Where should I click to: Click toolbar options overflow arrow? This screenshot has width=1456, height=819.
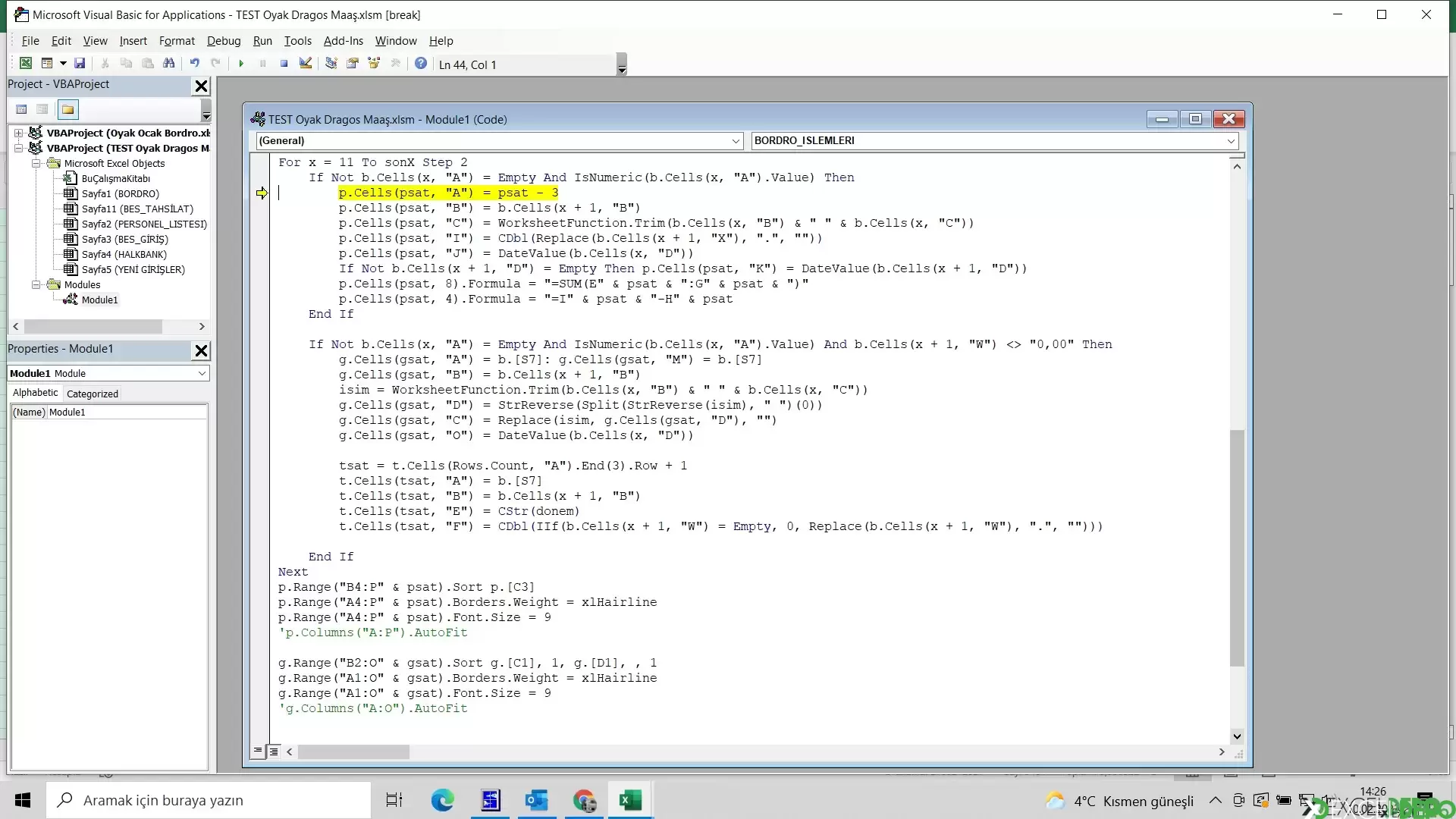622,64
